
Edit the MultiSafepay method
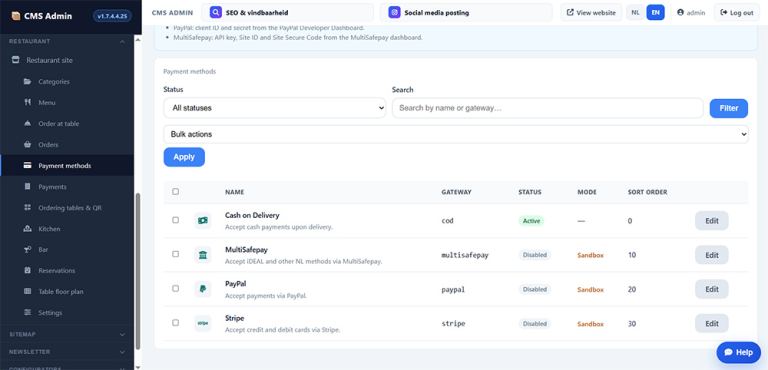pyautogui.click(x=712, y=255)
